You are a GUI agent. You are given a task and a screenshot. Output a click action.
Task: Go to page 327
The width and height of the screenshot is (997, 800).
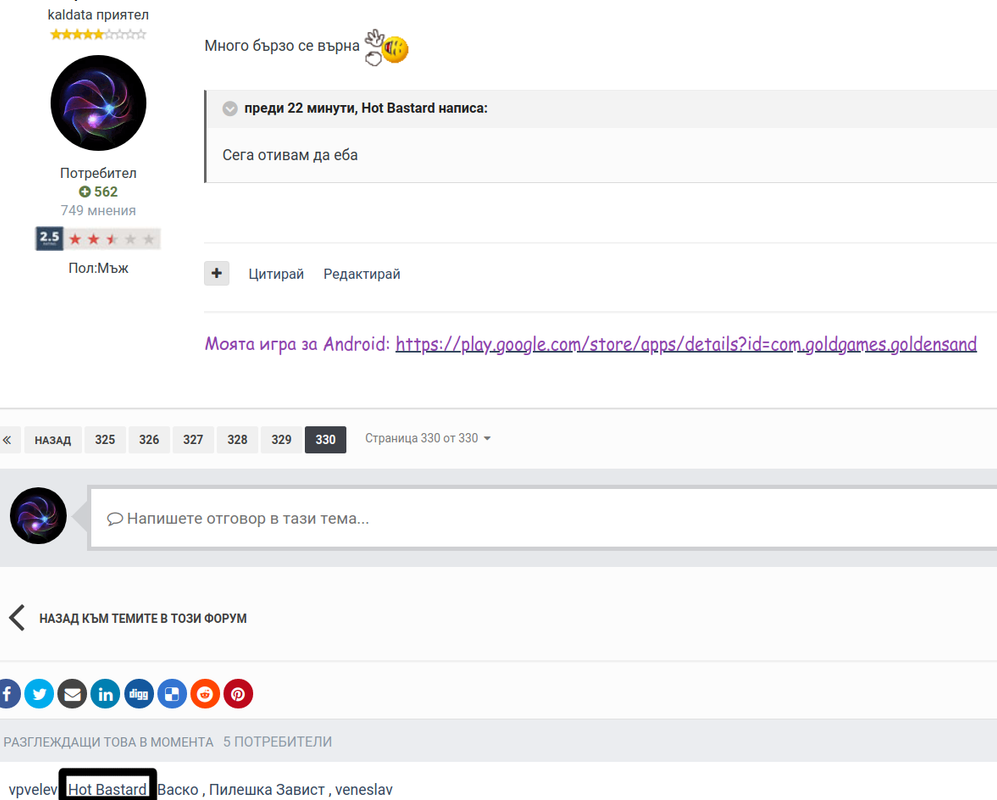(193, 439)
